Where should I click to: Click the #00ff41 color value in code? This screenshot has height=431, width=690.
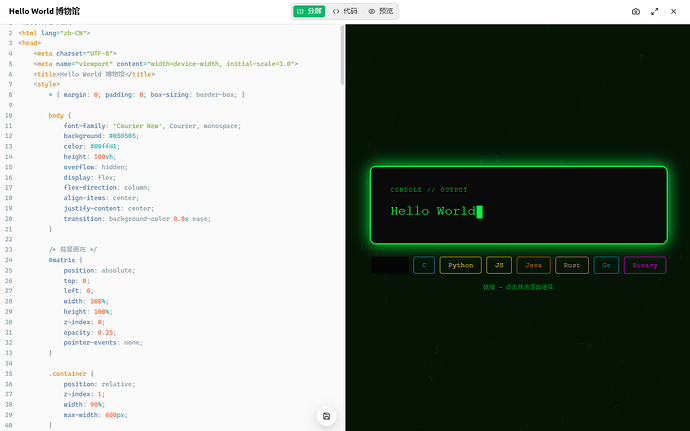pos(105,146)
